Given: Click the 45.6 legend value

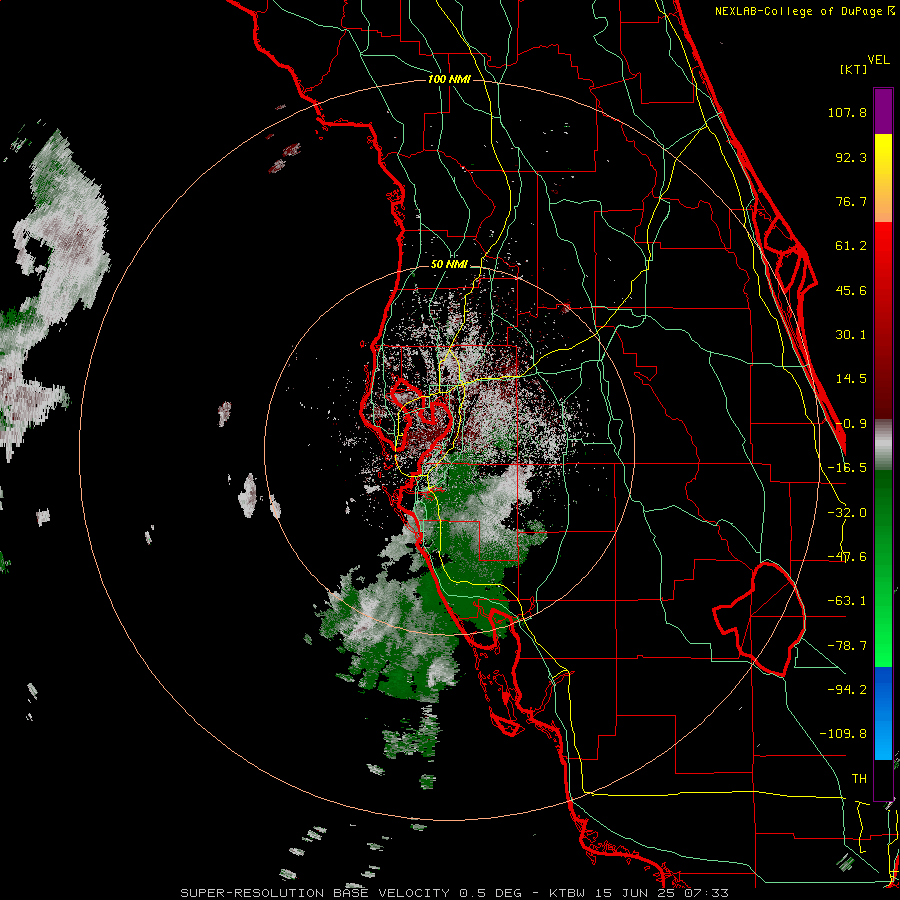Looking at the screenshot, I should (851, 290).
